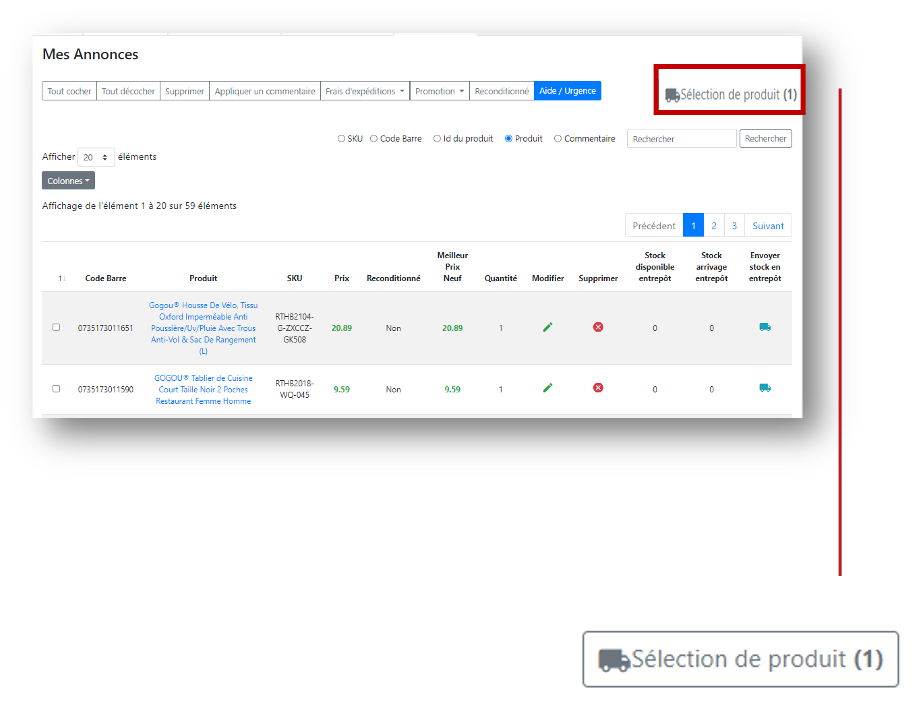
Task: Click the enlarged Sélection de produit truck button
Action: 740,660
